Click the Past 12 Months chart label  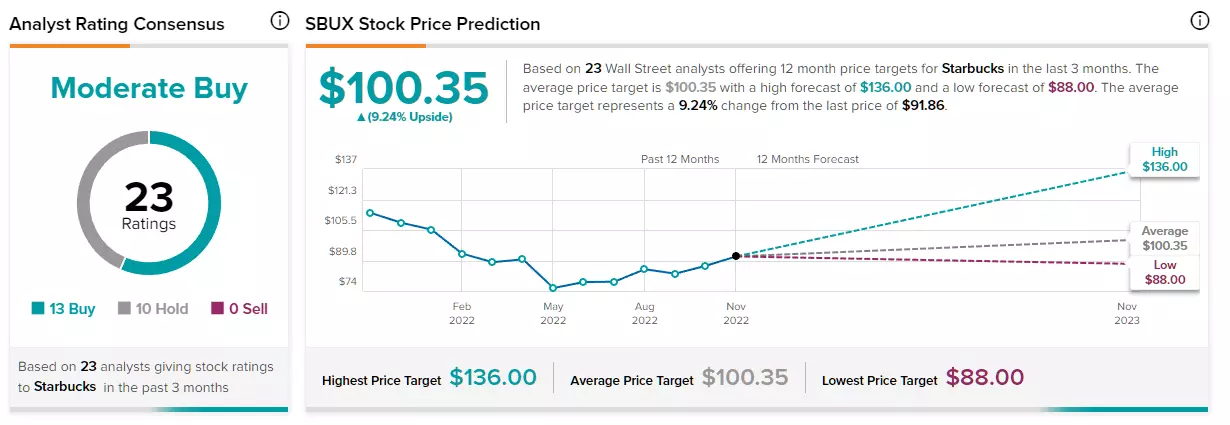click(680, 159)
